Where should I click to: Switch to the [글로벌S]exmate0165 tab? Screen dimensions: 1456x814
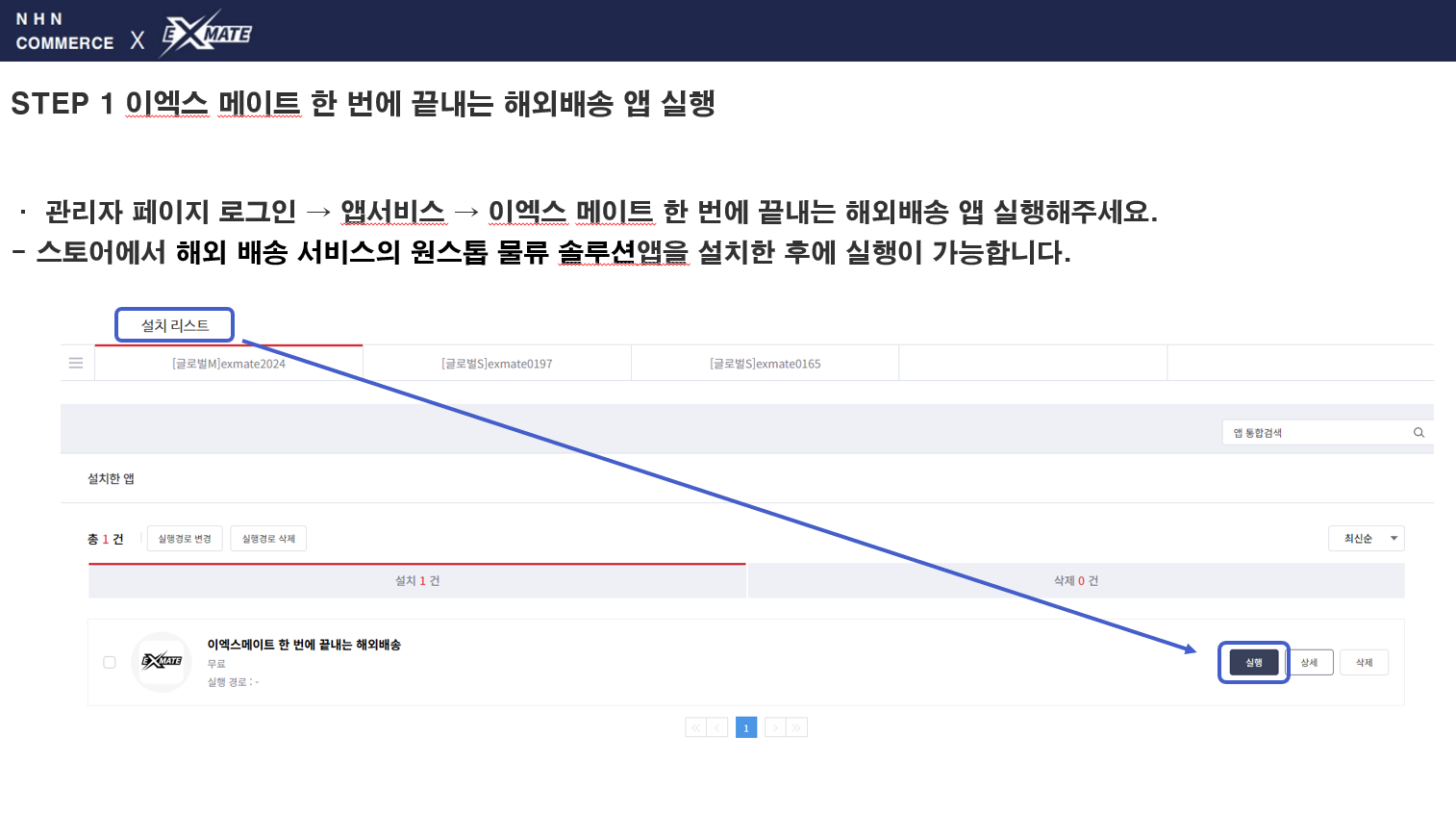pyautogui.click(x=766, y=364)
